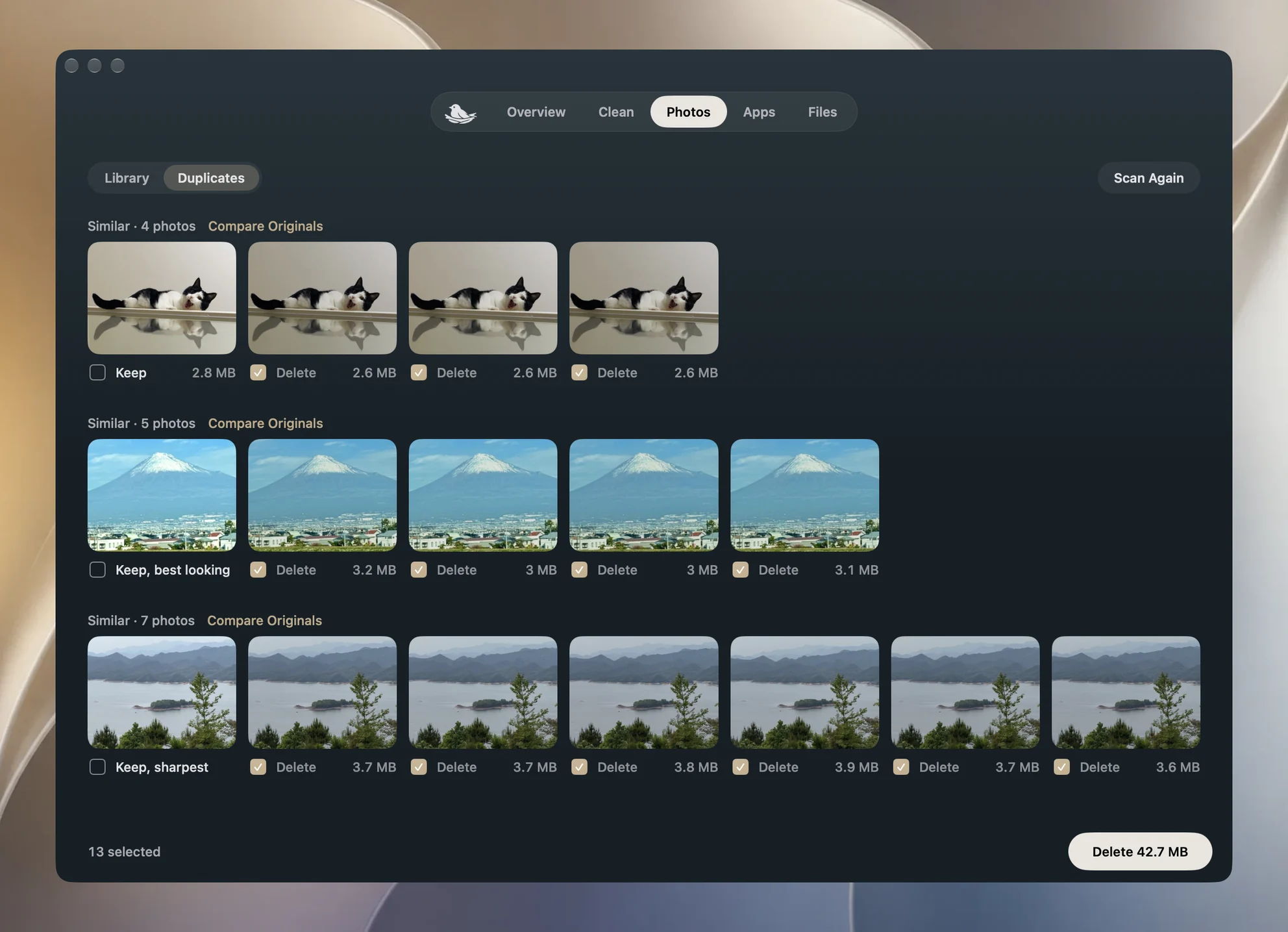The width and height of the screenshot is (1288, 932).
Task: Open the 3.1 MB mountain thumbnail
Action: pos(805,495)
